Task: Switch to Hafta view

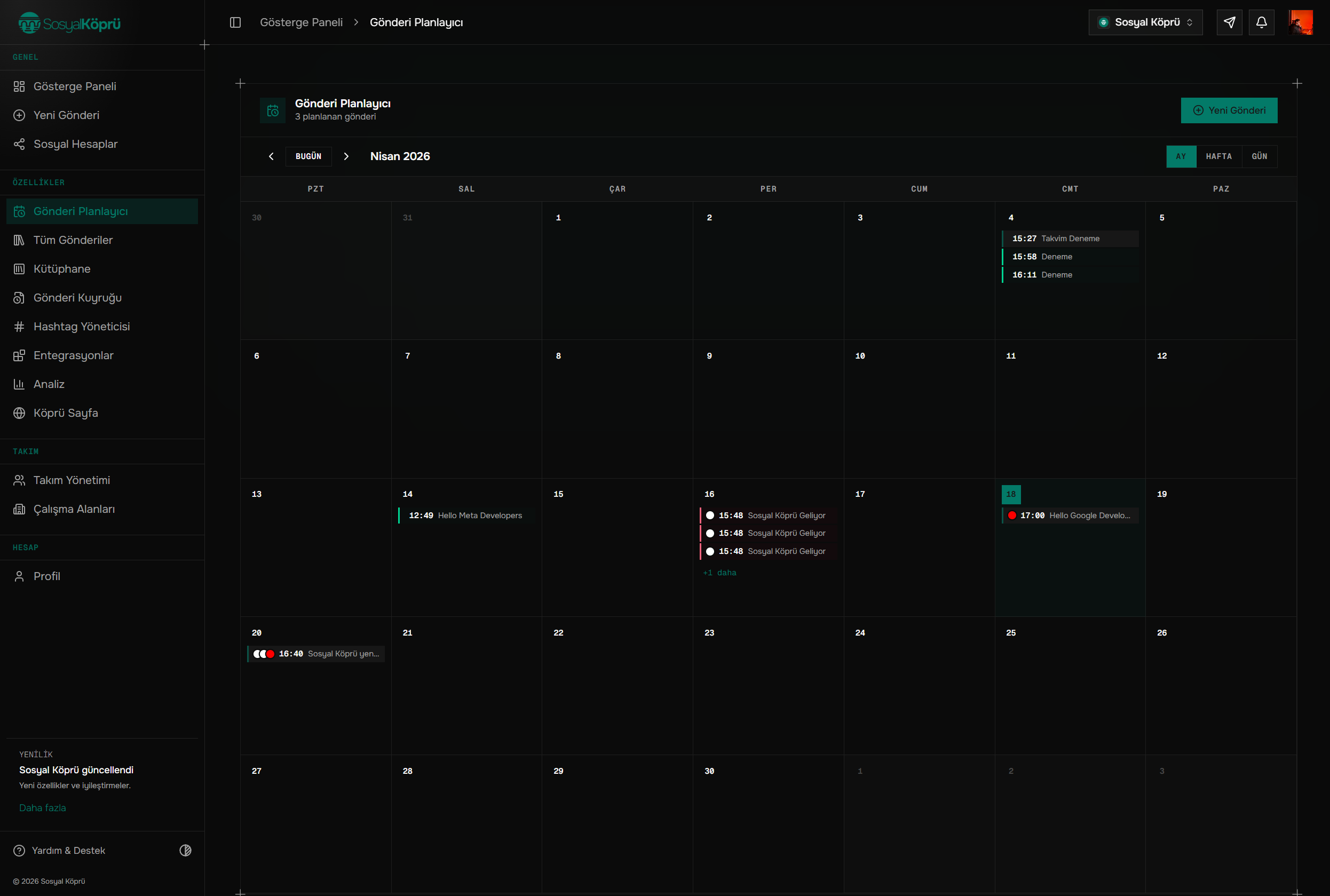Action: tap(1218, 156)
